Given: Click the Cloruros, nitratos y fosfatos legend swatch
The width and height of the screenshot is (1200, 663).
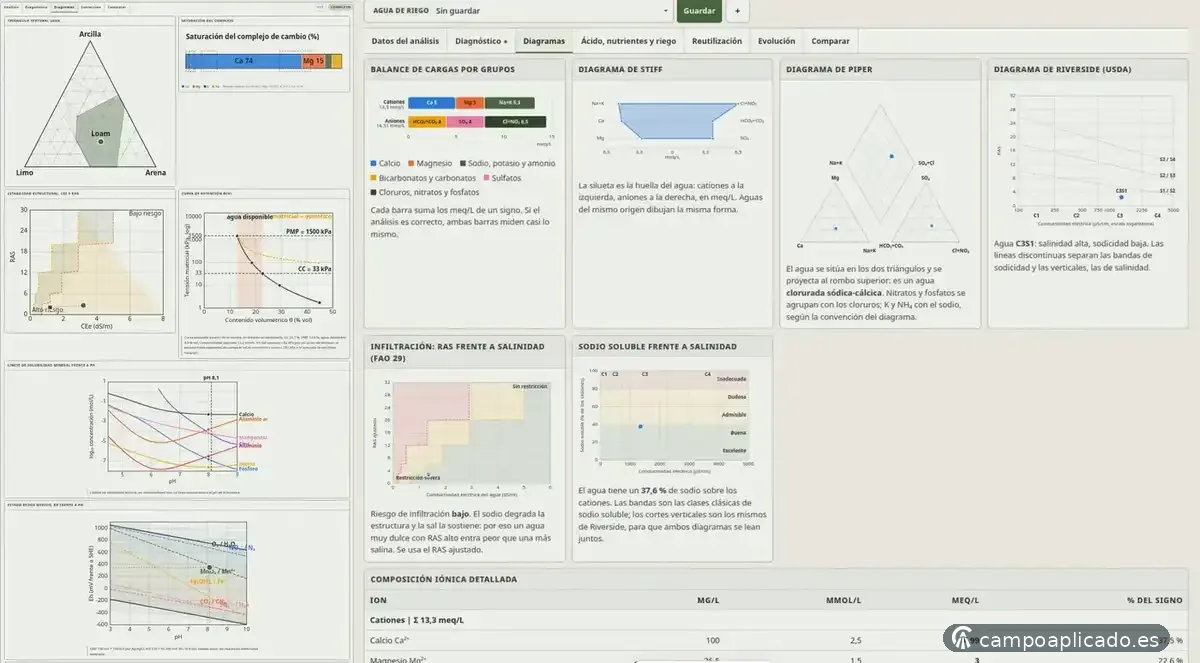Looking at the screenshot, I should 373,192.
